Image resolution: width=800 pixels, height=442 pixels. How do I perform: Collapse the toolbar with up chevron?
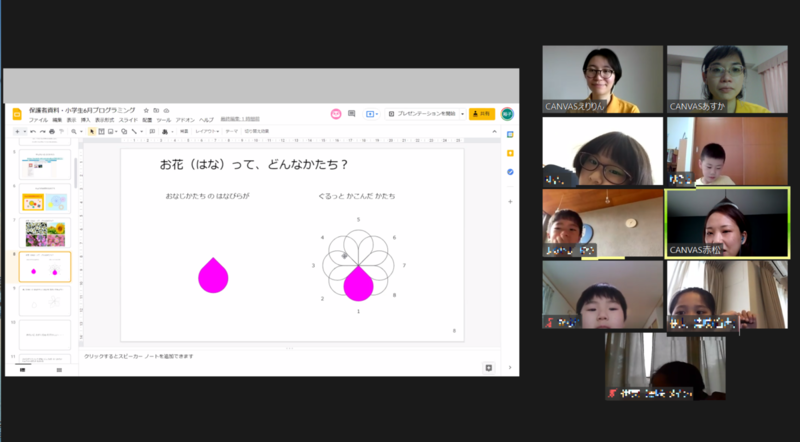click(493, 131)
